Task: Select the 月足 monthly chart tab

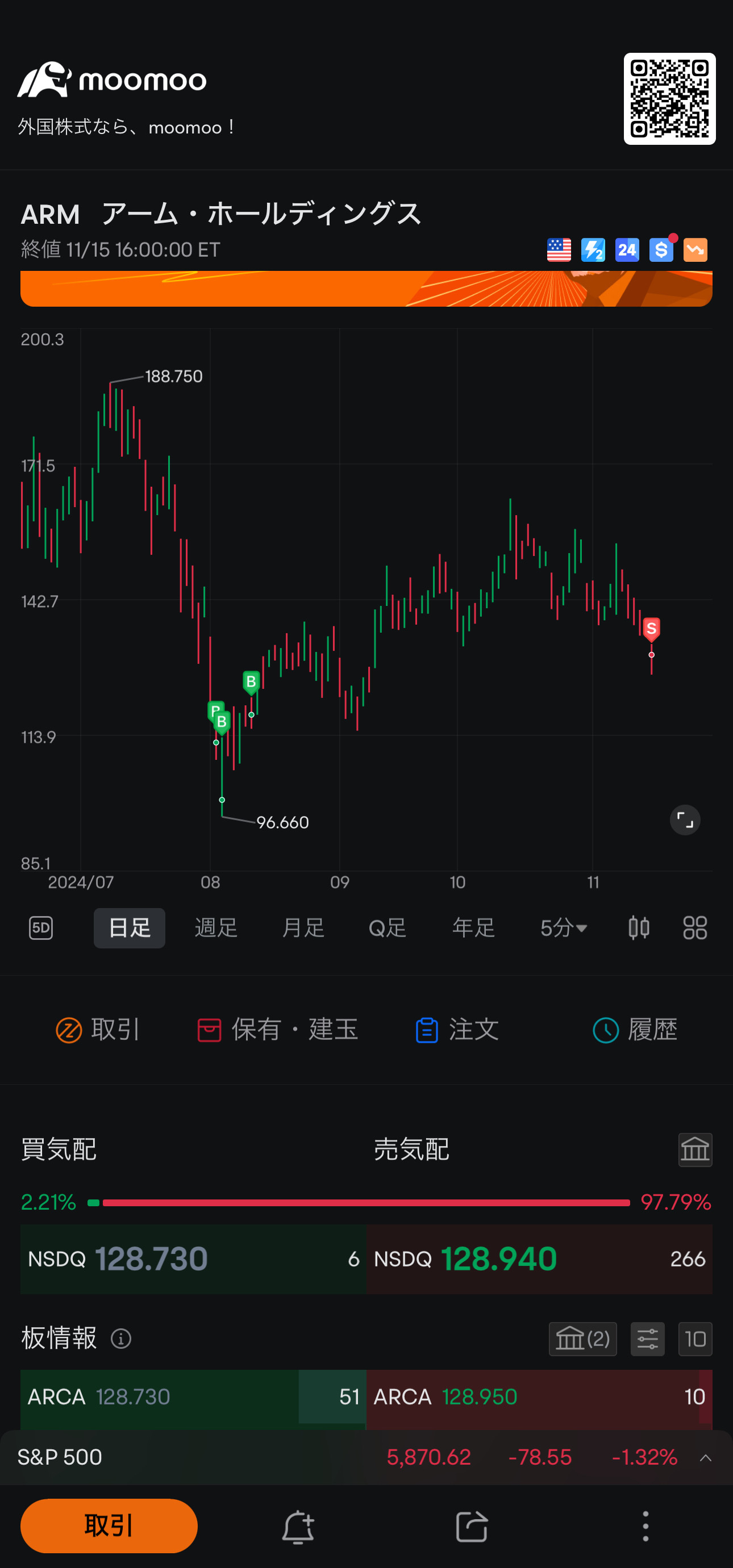Action: point(303,927)
